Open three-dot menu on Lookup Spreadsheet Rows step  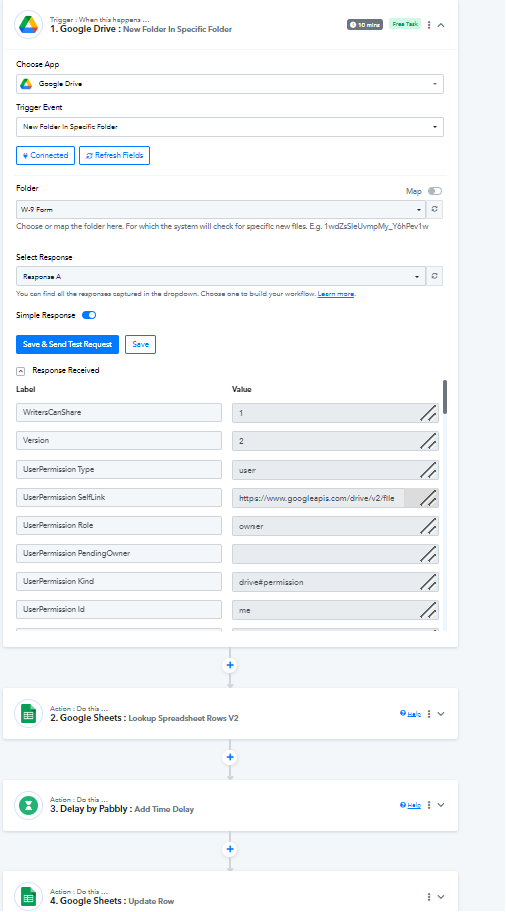coord(429,714)
